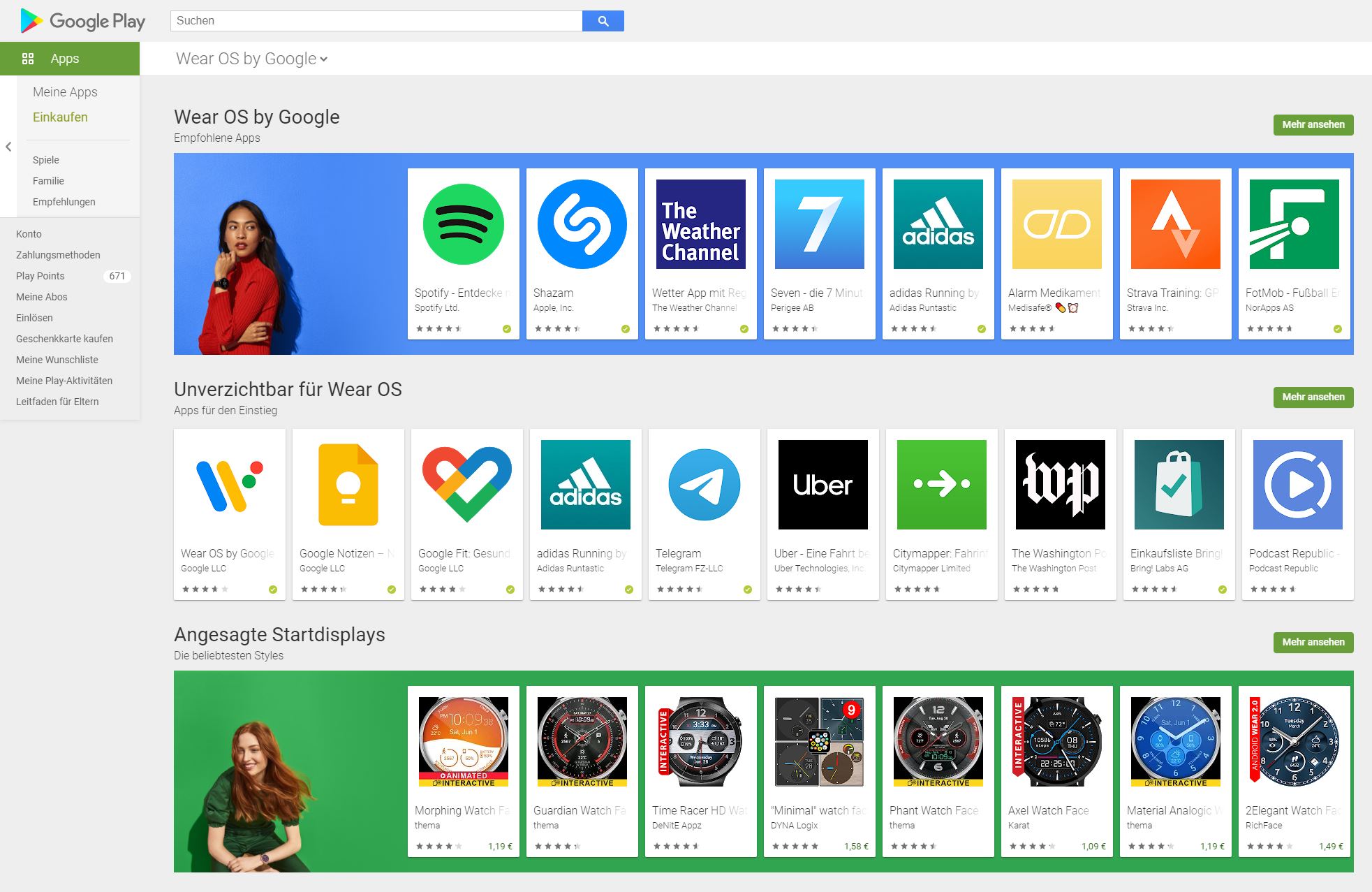Click the blue search magnifier button
Image resolution: width=1372 pixels, height=892 pixels.
pyautogui.click(x=603, y=21)
